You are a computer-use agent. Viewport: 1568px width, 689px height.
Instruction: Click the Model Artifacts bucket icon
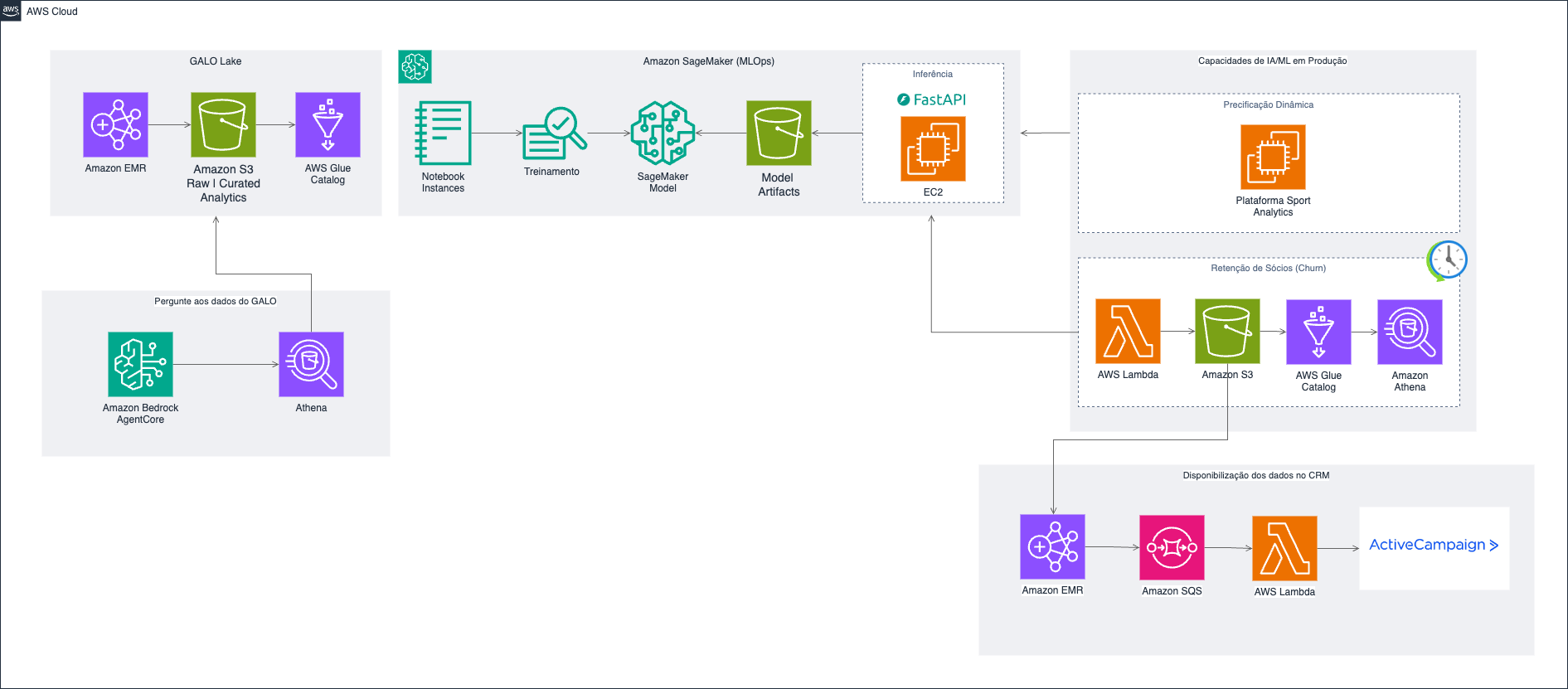(779, 133)
